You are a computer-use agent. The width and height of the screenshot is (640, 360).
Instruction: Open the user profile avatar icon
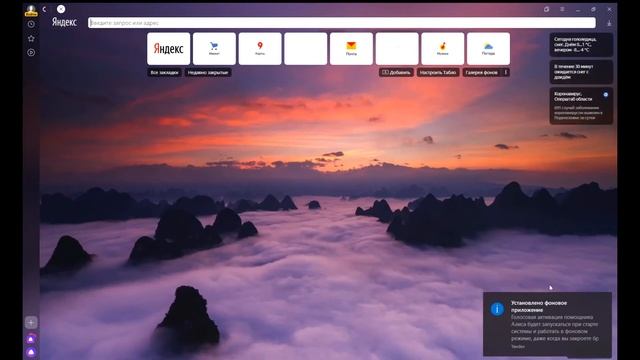coord(31,10)
